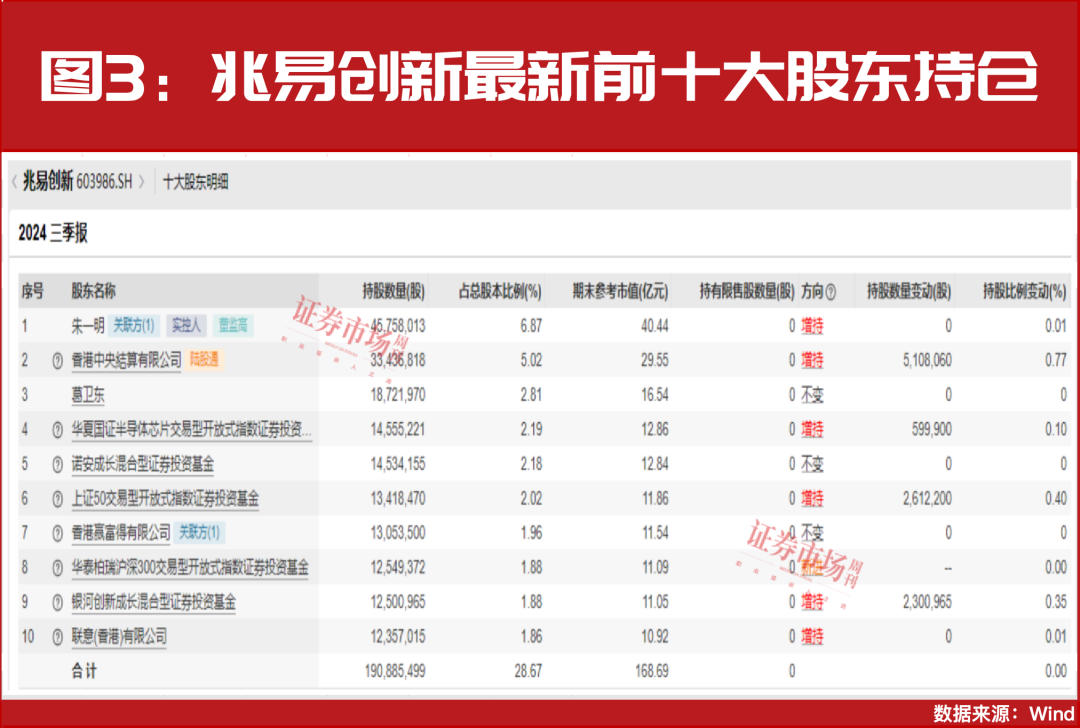Select holding value 14,555,221
The width and height of the screenshot is (1080, 728).
(x=398, y=430)
